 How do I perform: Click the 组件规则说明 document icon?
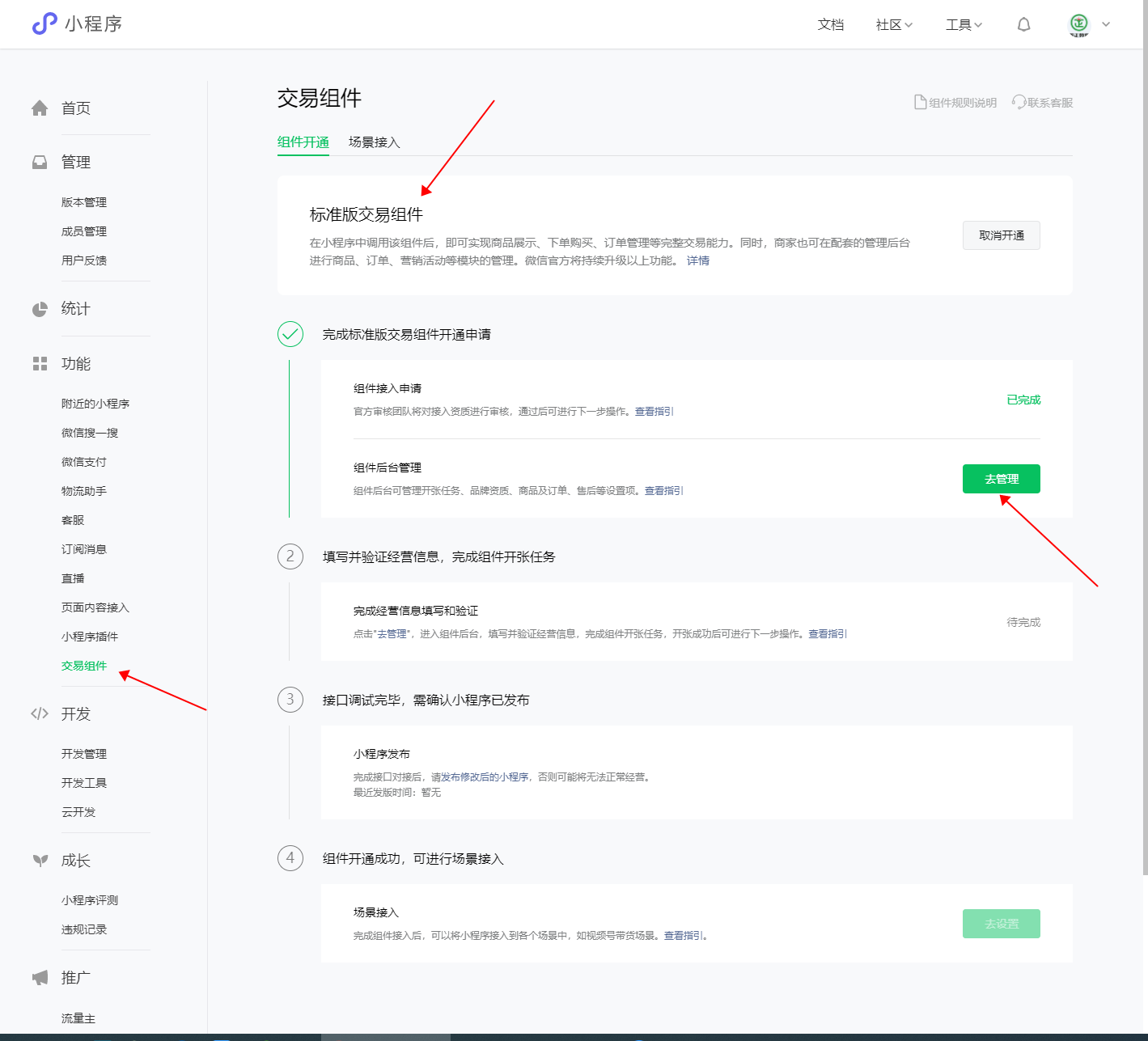[x=920, y=103]
